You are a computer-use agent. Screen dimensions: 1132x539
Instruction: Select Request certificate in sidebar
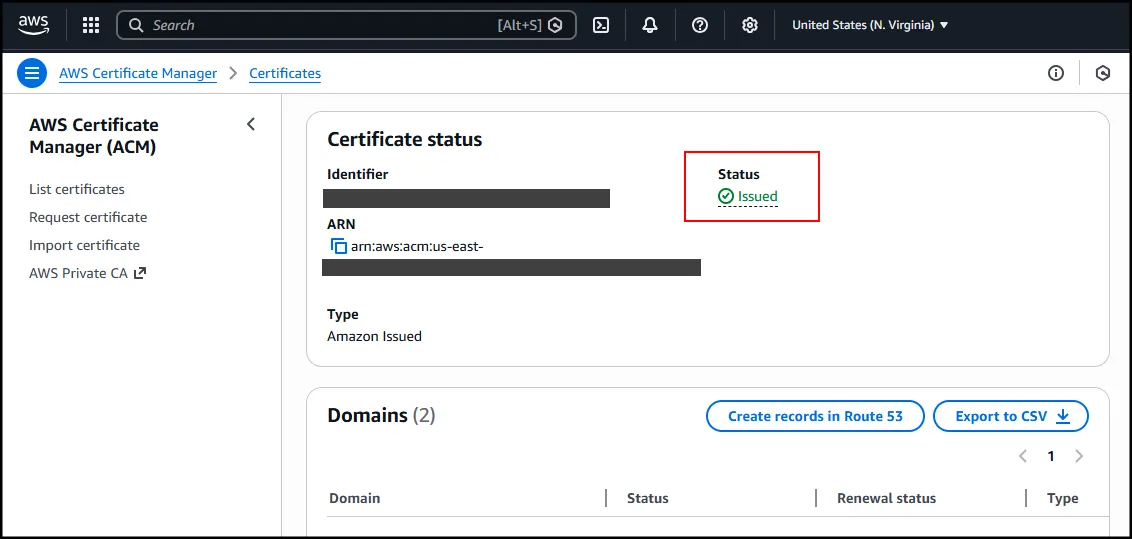(88, 217)
